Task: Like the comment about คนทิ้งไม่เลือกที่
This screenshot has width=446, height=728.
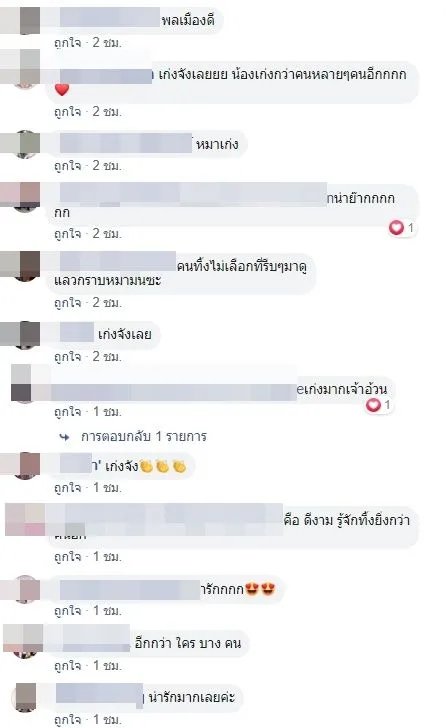Action: tap(68, 303)
